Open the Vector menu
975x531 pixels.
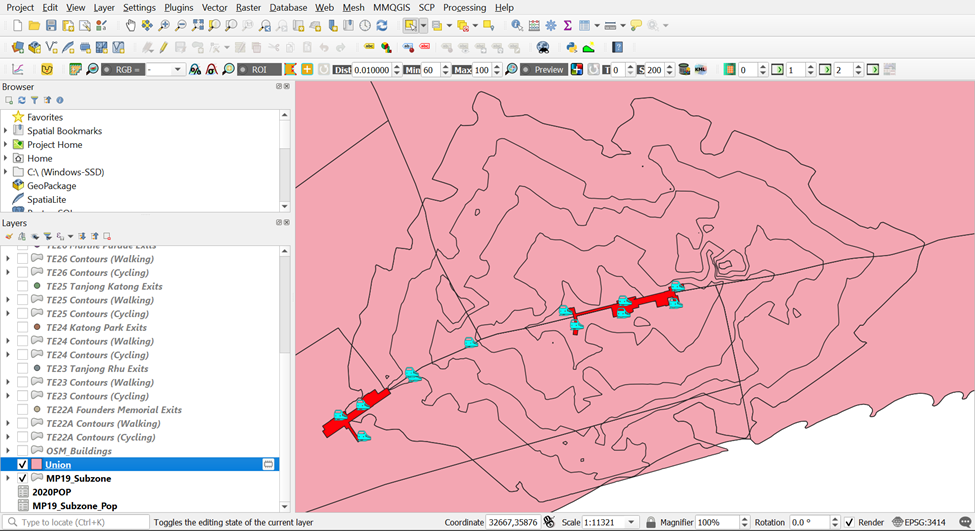214,7
